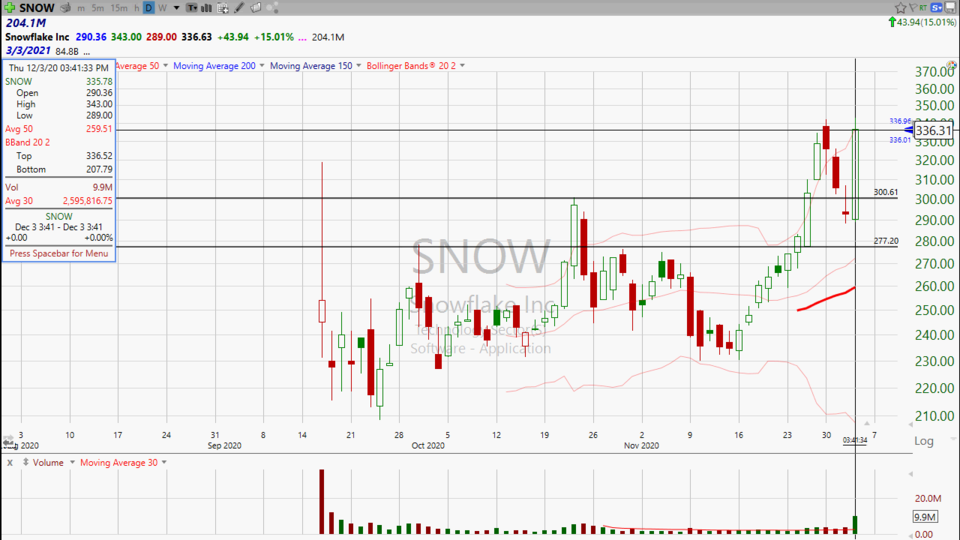Click the 3/3/2021 earnings date
This screenshot has width=960, height=540.
pyautogui.click(x=28, y=51)
